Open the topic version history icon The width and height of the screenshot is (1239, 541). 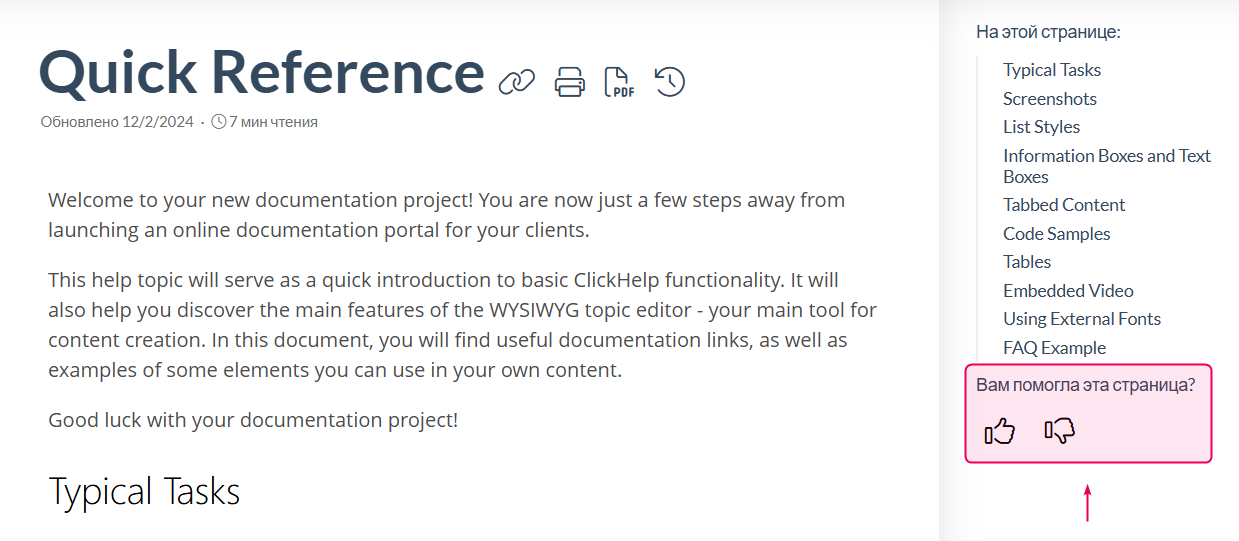[x=670, y=81]
